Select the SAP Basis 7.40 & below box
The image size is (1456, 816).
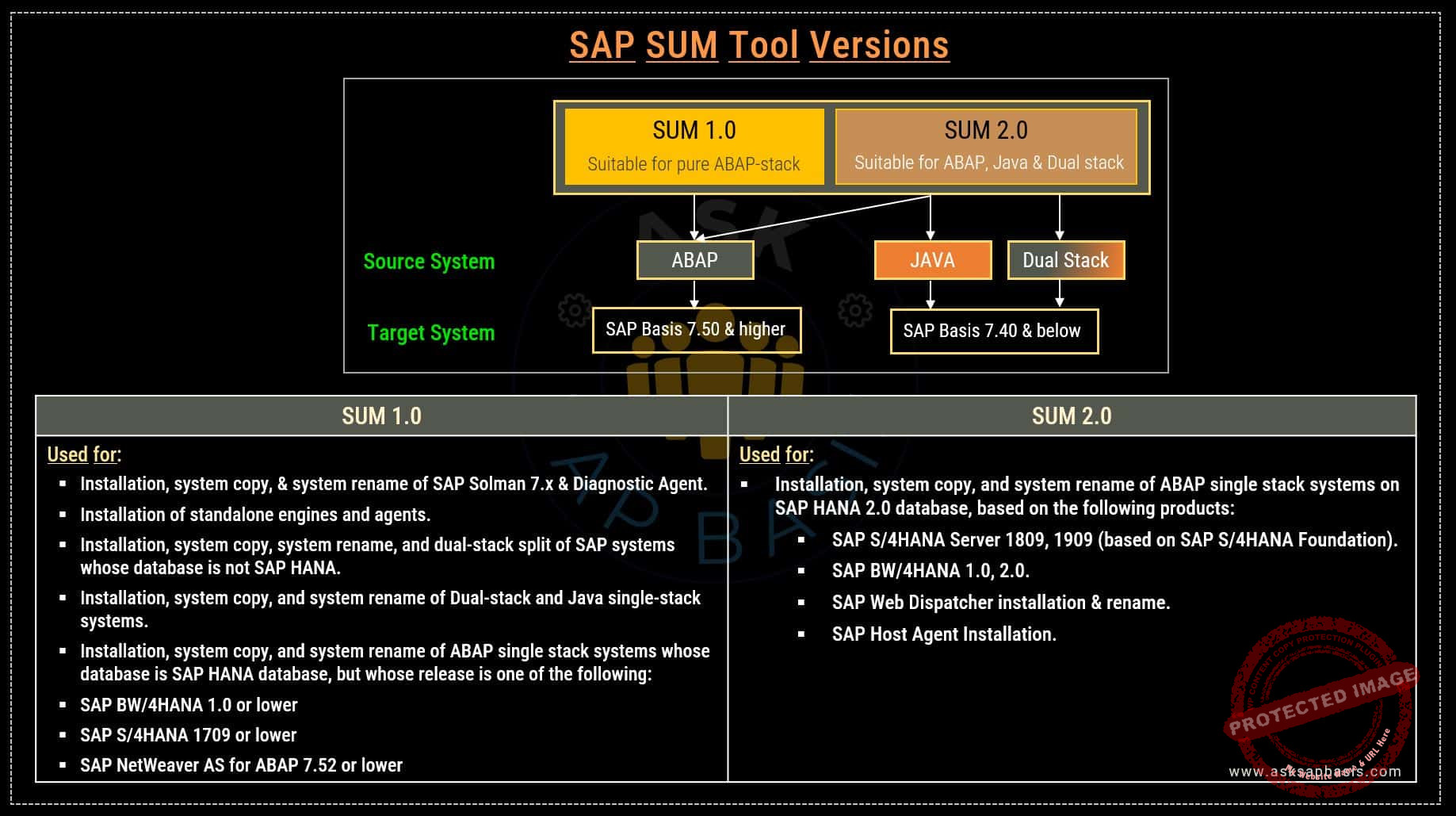pyautogui.click(x=993, y=331)
